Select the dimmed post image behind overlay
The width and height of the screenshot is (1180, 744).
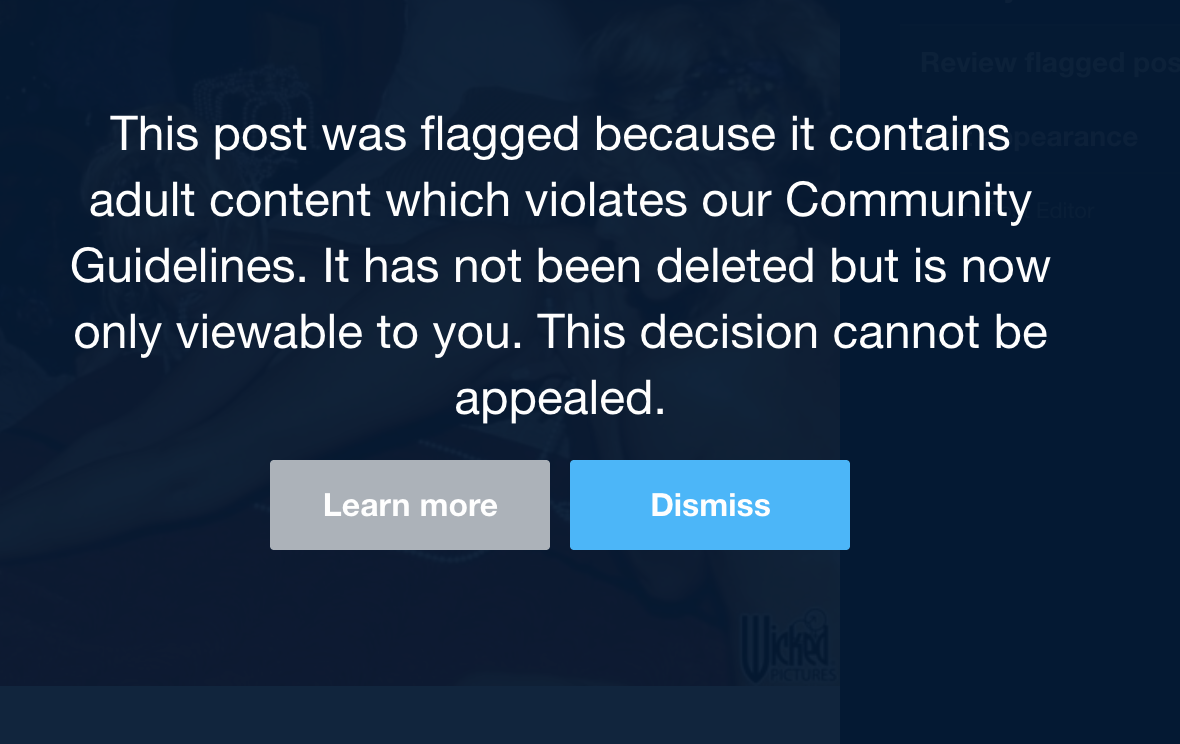419,342
